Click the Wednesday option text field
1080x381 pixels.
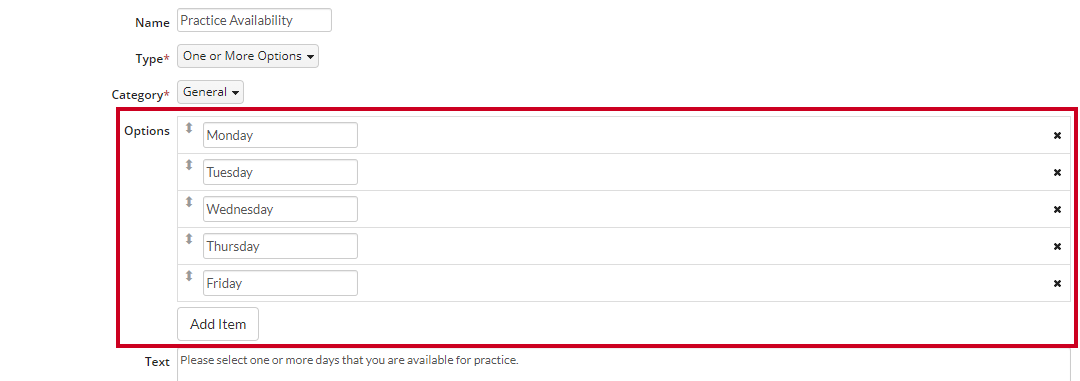tap(280, 209)
